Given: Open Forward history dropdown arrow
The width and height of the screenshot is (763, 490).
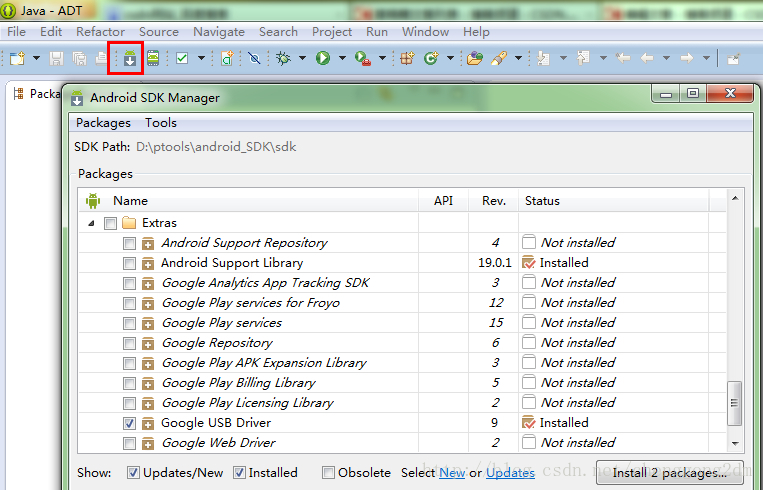Looking at the screenshot, I should tap(706, 58).
